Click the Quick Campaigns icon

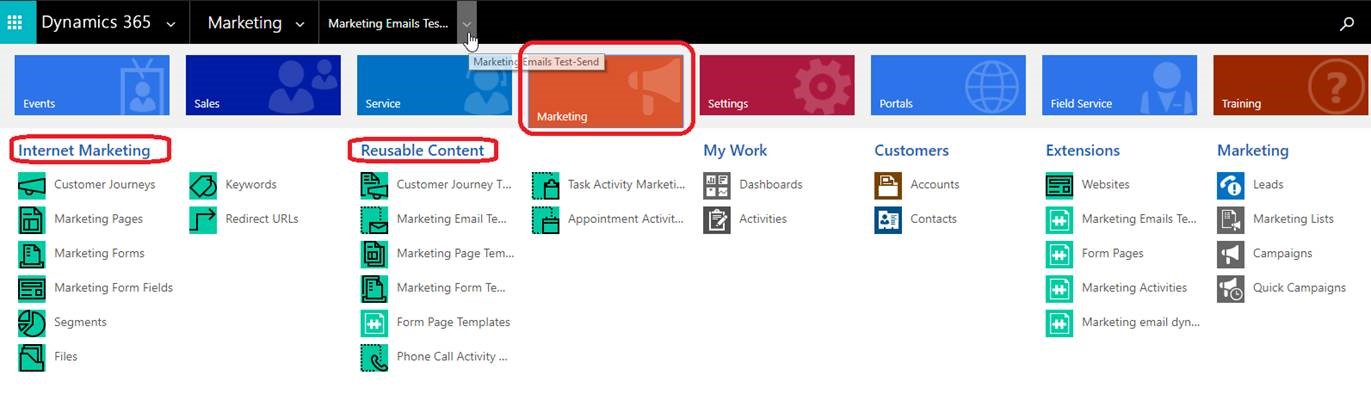click(1231, 288)
